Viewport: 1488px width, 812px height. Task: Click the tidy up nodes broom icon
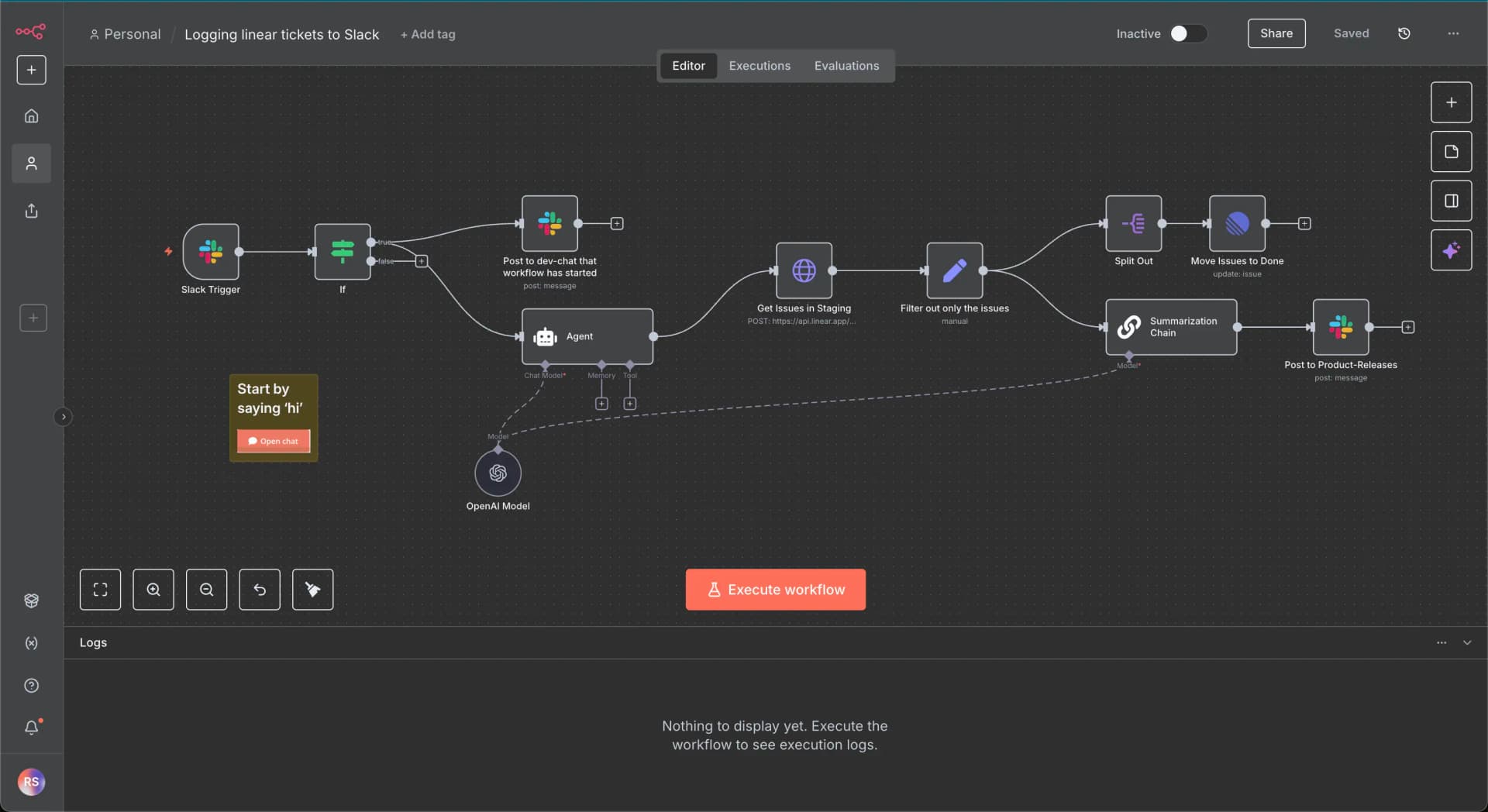click(x=312, y=590)
